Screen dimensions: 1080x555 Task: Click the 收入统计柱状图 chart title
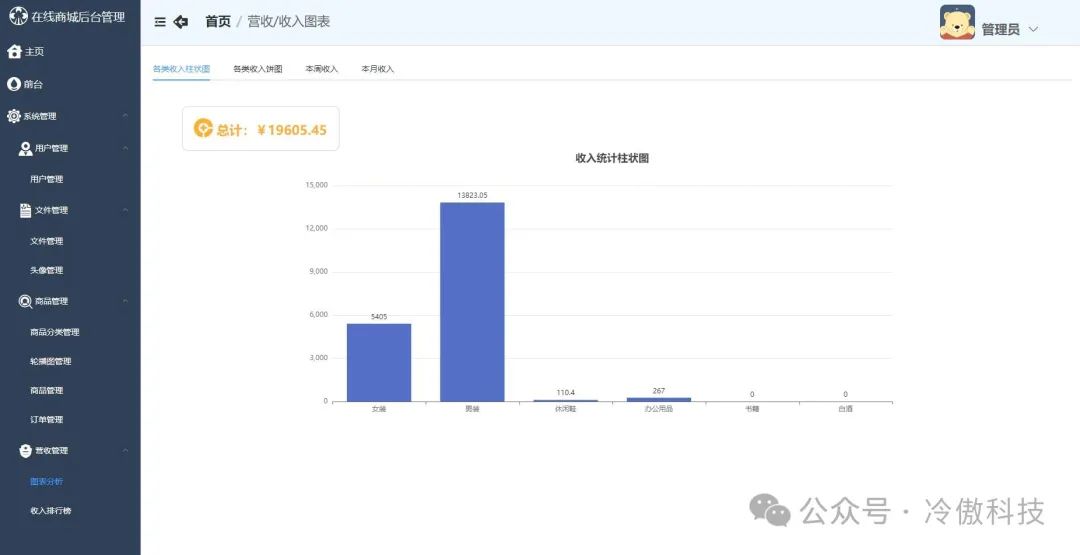(x=612, y=158)
